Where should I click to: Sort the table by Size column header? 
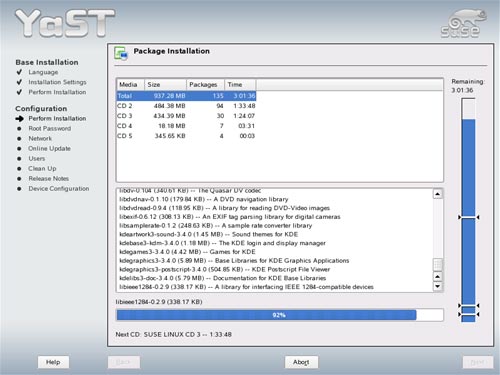[165, 85]
